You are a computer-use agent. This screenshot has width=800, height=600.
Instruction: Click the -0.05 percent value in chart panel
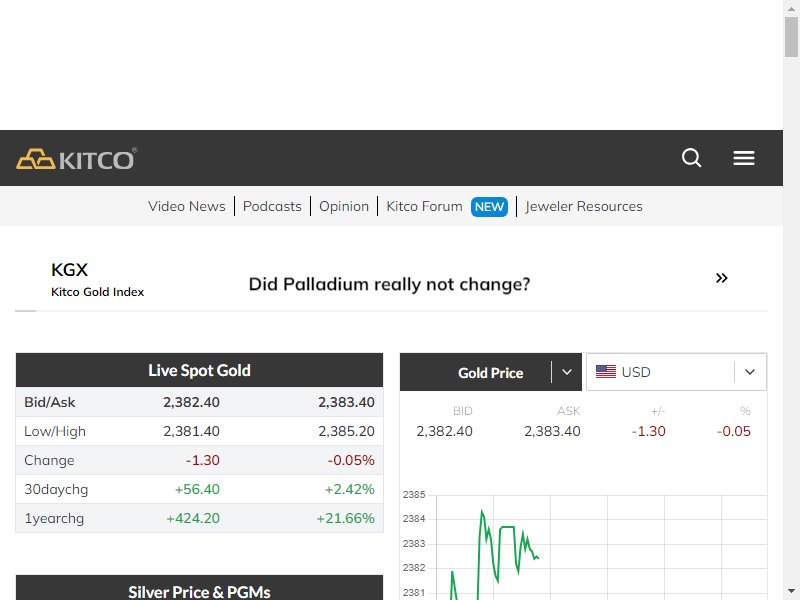pyautogui.click(x=734, y=431)
